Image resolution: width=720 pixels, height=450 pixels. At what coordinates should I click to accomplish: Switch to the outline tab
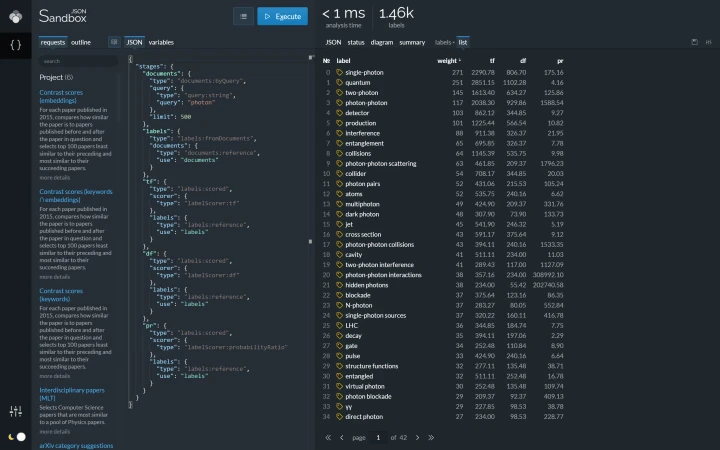(x=81, y=42)
